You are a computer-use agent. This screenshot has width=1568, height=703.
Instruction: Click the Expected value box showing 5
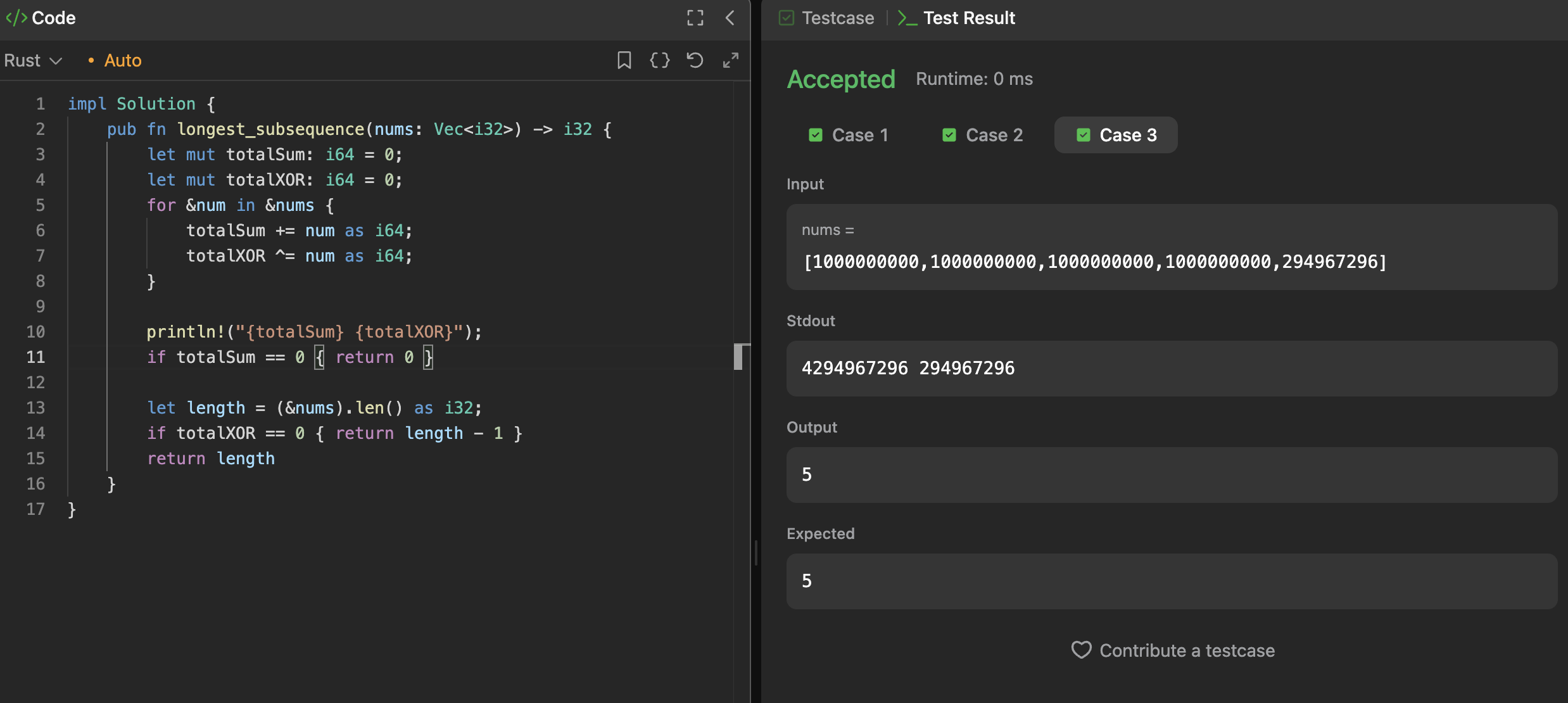coord(1172,581)
